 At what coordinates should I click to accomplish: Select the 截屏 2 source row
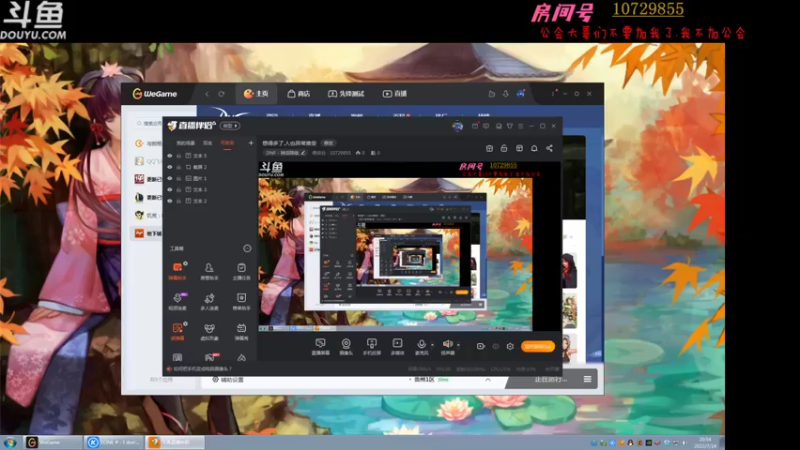point(210,167)
